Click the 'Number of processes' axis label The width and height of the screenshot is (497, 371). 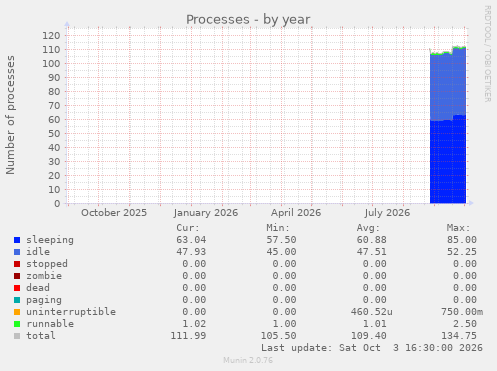pos(10,115)
